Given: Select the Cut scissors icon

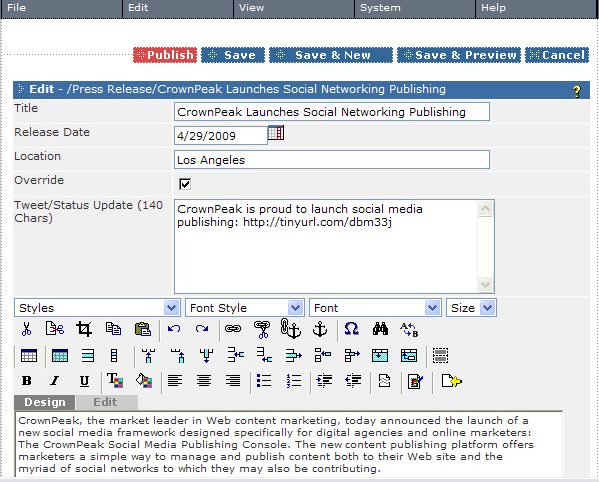Looking at the screenshot, I should coord(26,329).
